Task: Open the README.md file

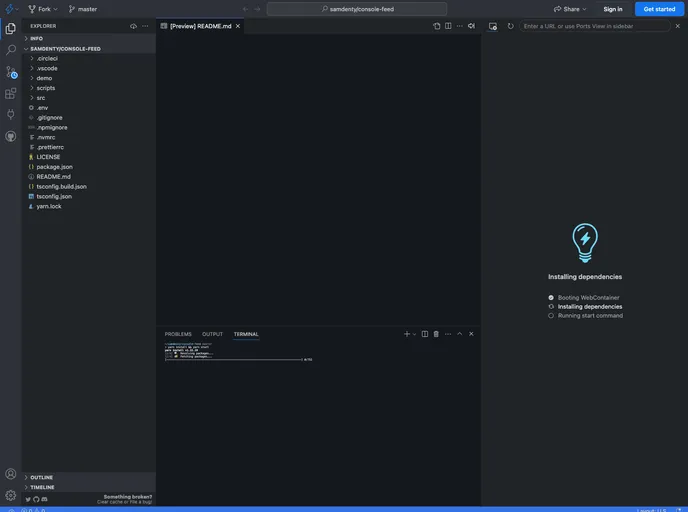Action: pos(89,177)
